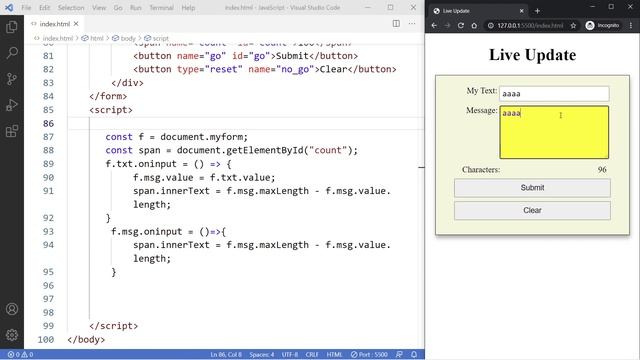The height and width of the screenshot is (360, 640).
Task: Open the Search view in activity bar
Action: click(x=12, y=53)
